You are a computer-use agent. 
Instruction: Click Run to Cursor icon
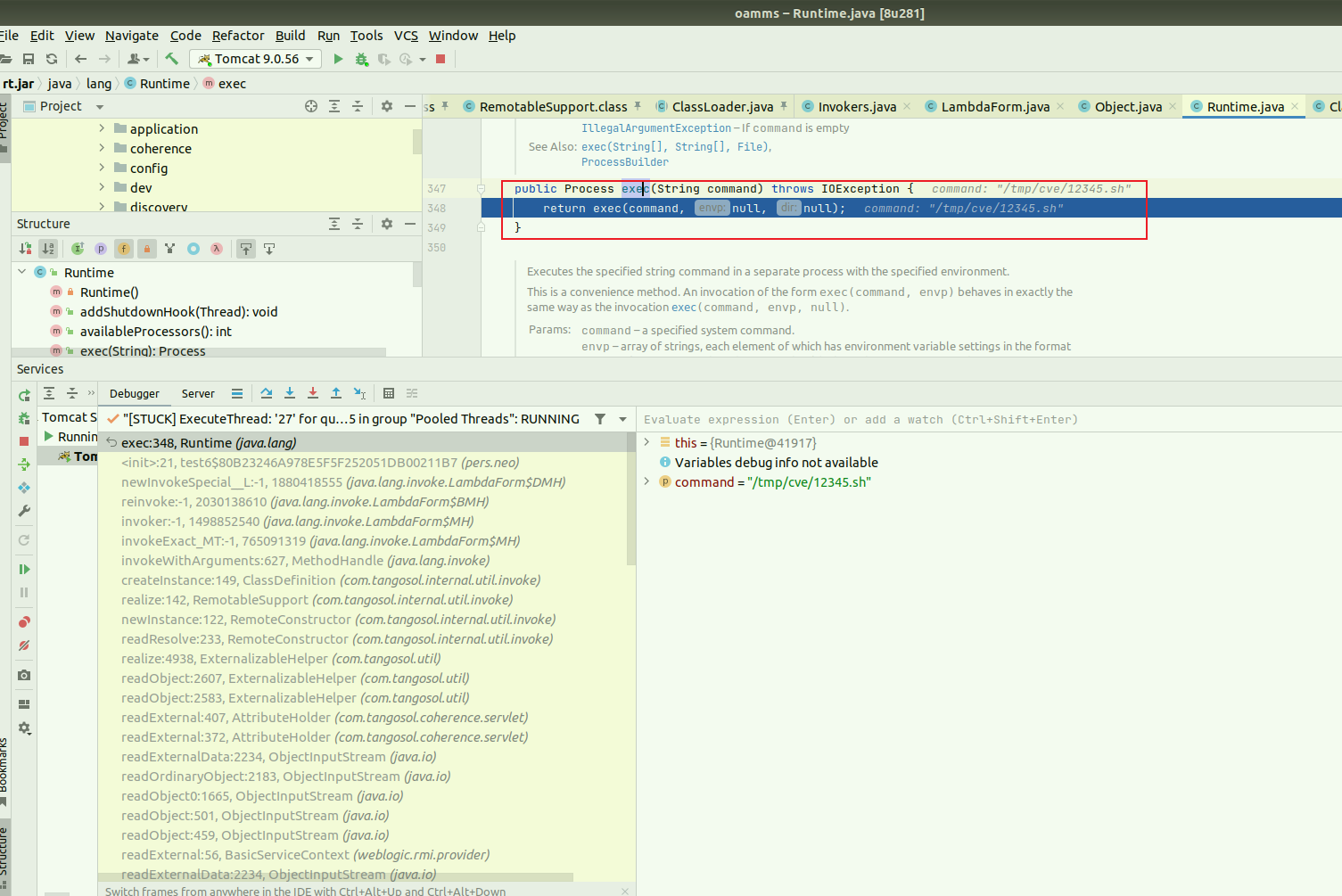pos(359,393)
